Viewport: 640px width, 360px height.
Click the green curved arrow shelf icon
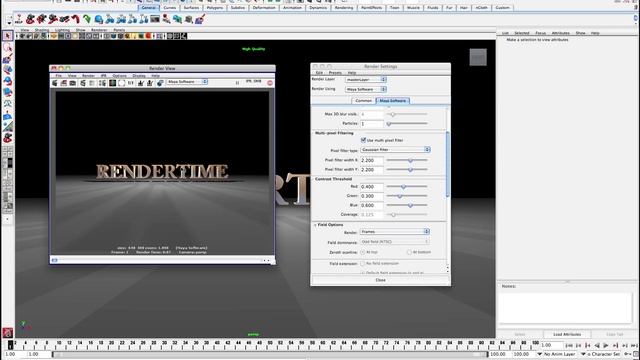click(x=87, y=19)
